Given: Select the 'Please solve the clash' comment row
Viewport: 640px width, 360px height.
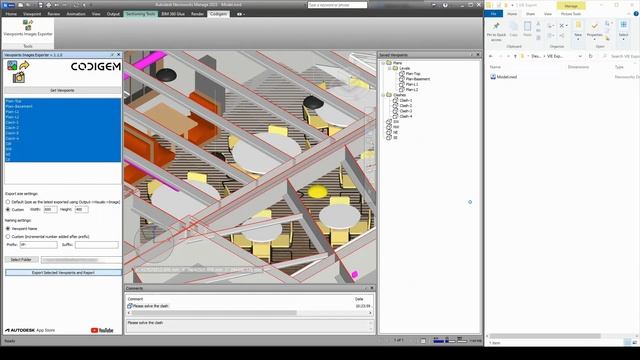Looking at the screenshot, I should (x=249, y=306).
